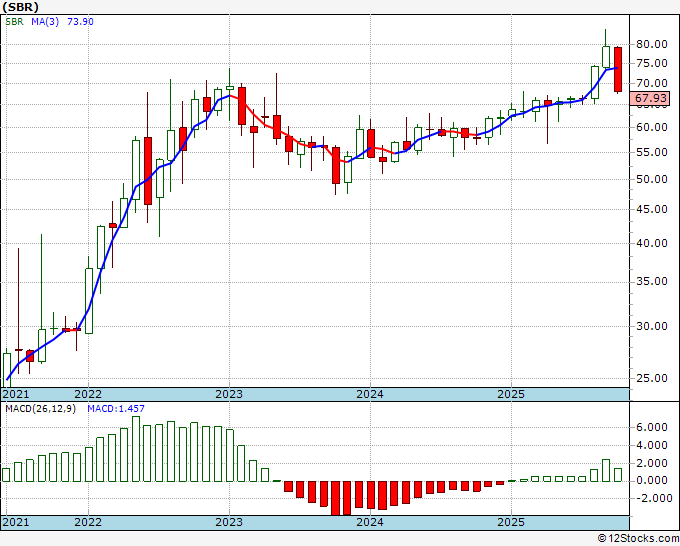Click the 2025 marker on price chart axis

coord(511,394)
